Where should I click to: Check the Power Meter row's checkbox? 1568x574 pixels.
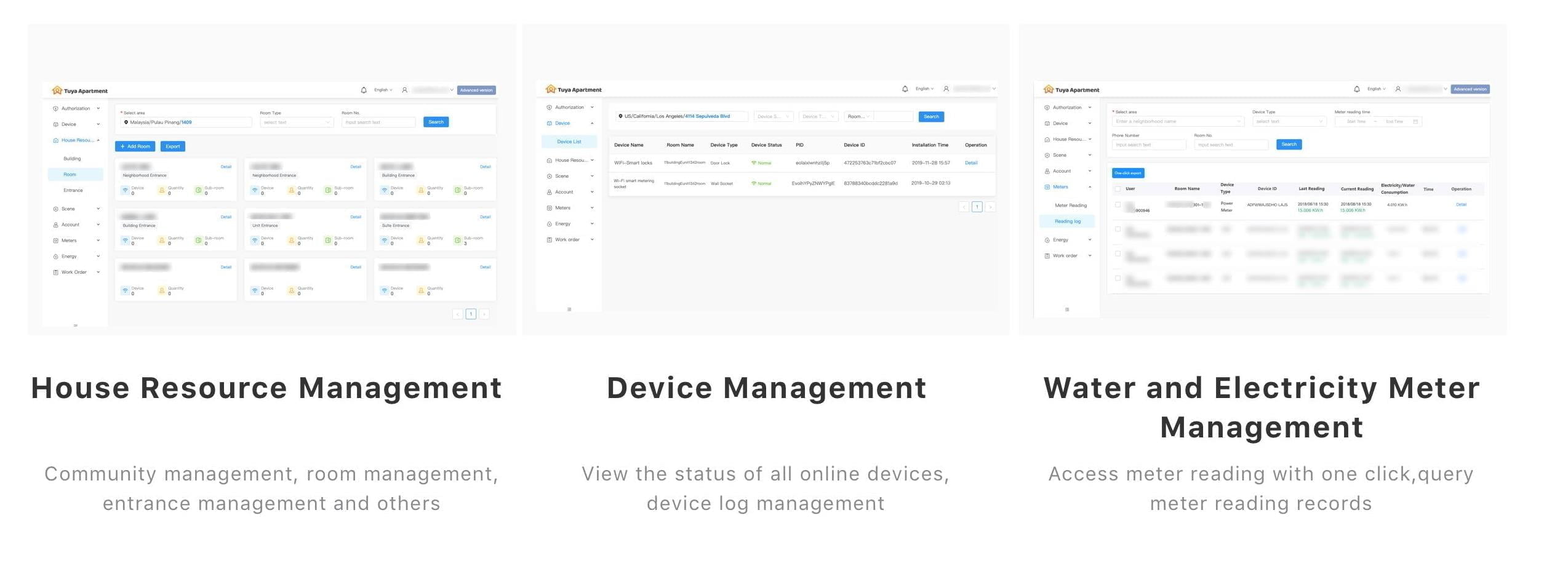pyautogui.click(x=1118, y=205)
